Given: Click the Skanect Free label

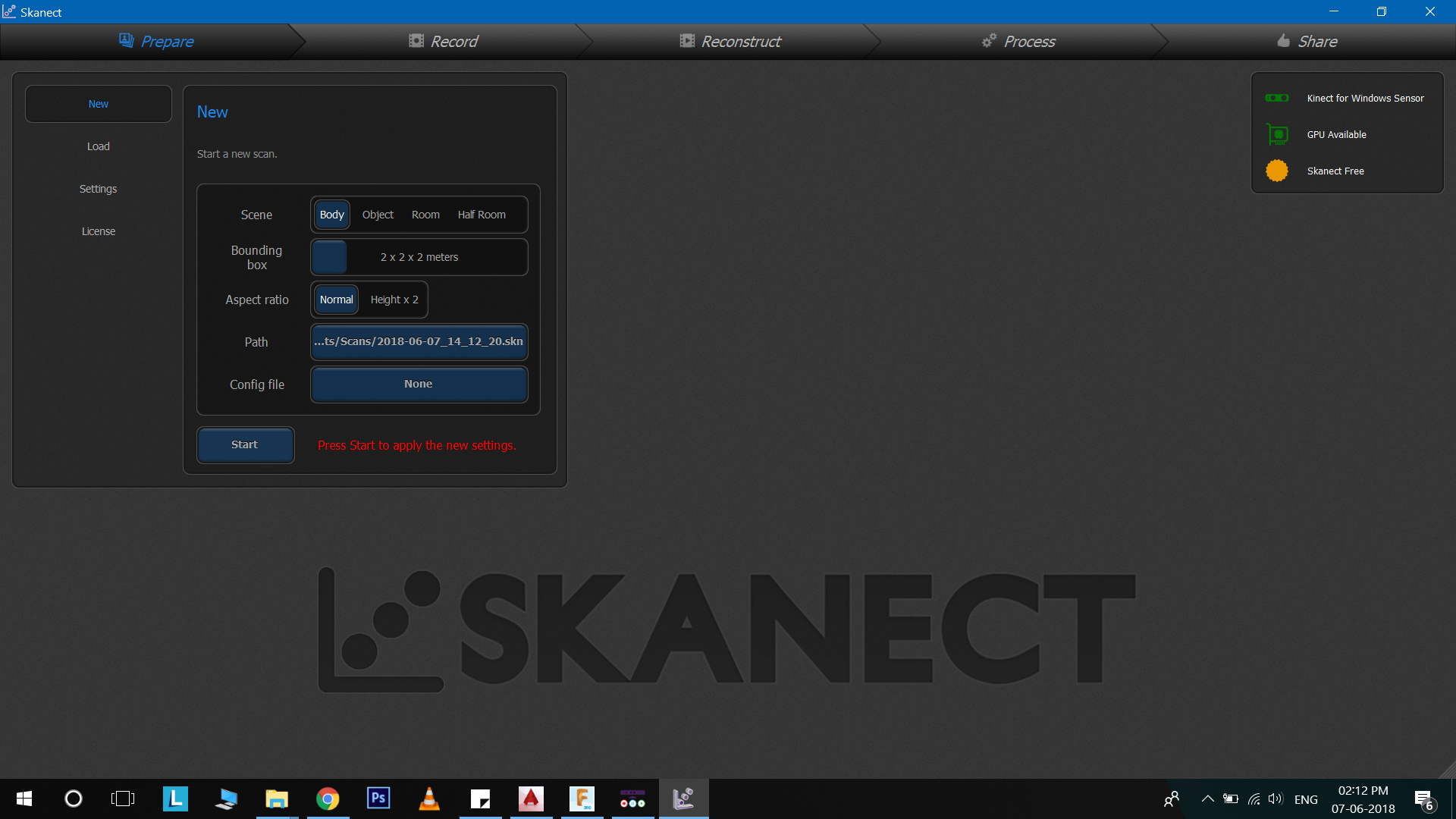Looking at the screenshot, I should 1335,171.
